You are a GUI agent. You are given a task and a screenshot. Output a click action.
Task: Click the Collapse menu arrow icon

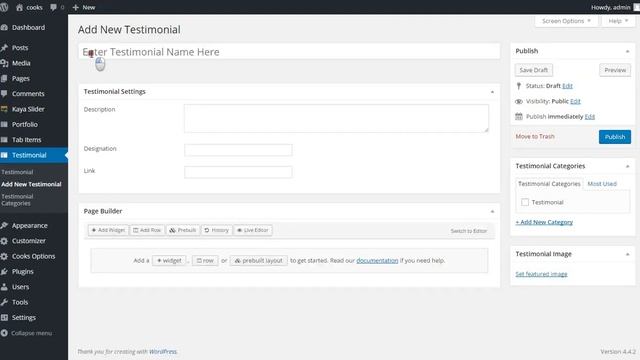(x=4, y=333)
